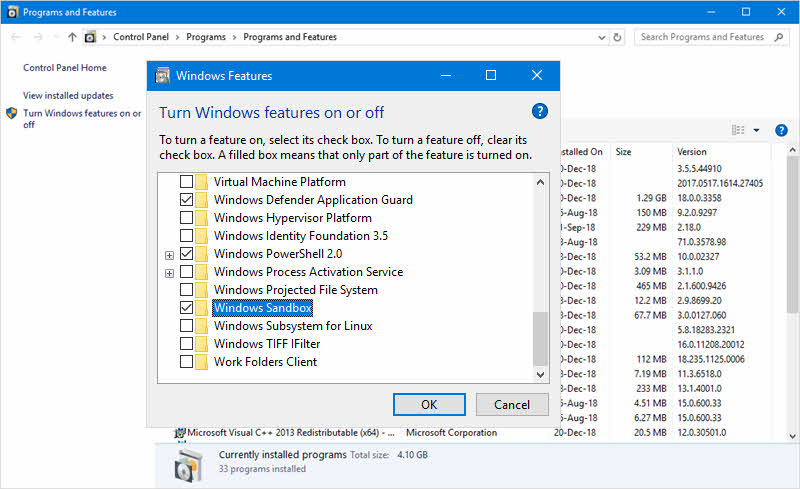Click folder icon beside Virtual Machine Platform
The width and height of the screenshot is (800, 489).
(202, 182)
